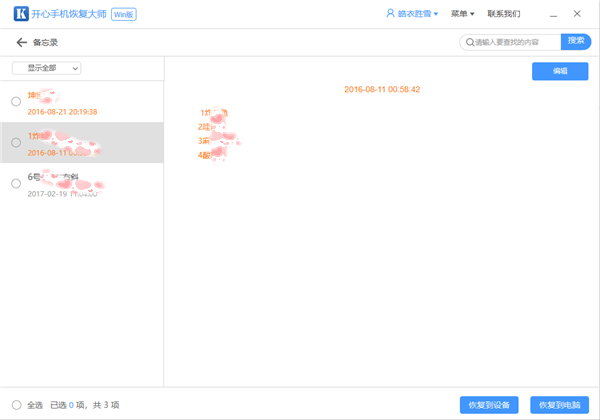This screenshot has height=420, width=600.
Task: Open the 联系我们 menu item
Action: 504,14
